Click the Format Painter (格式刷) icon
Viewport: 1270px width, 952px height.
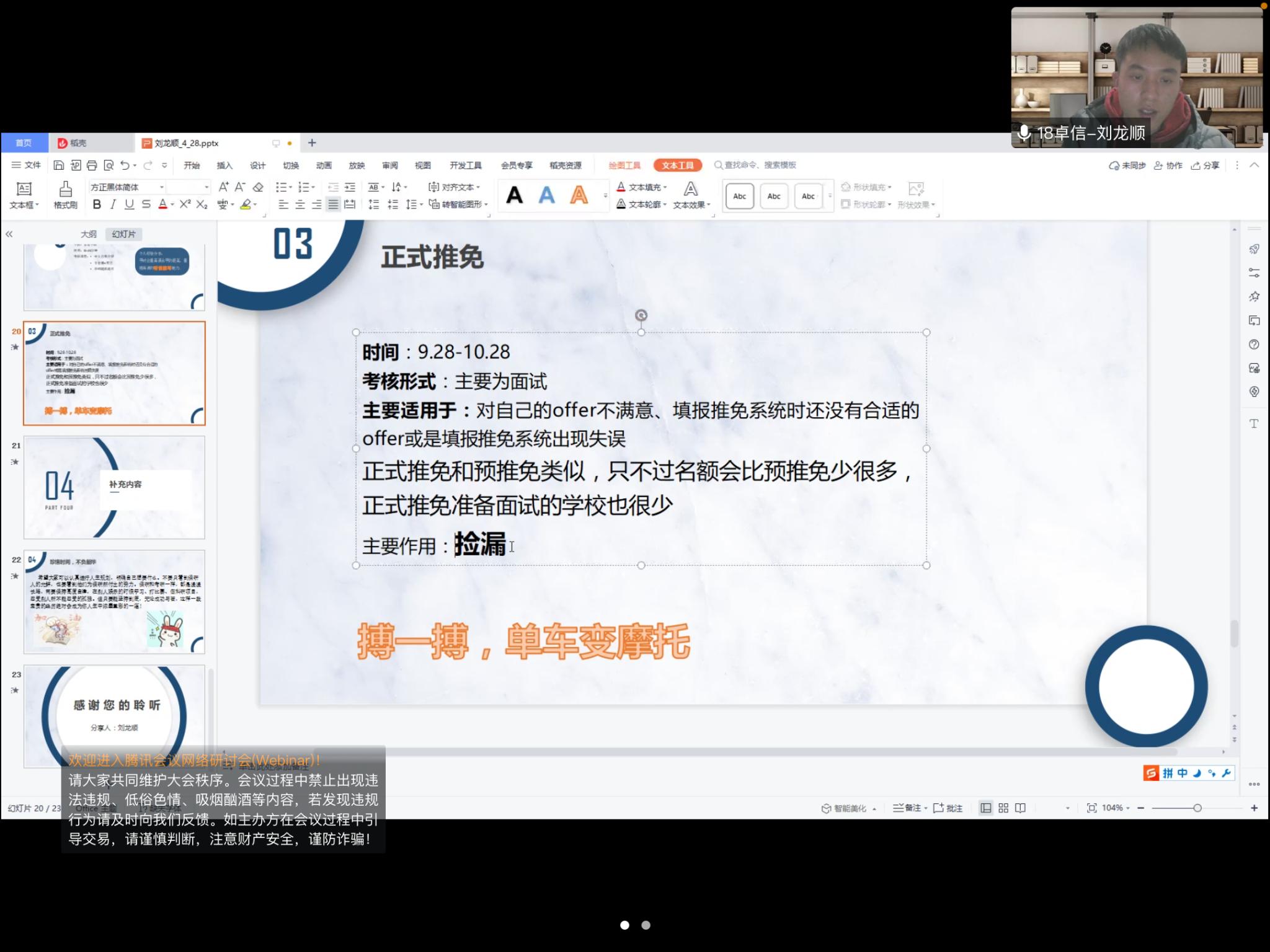click(65, 189)
